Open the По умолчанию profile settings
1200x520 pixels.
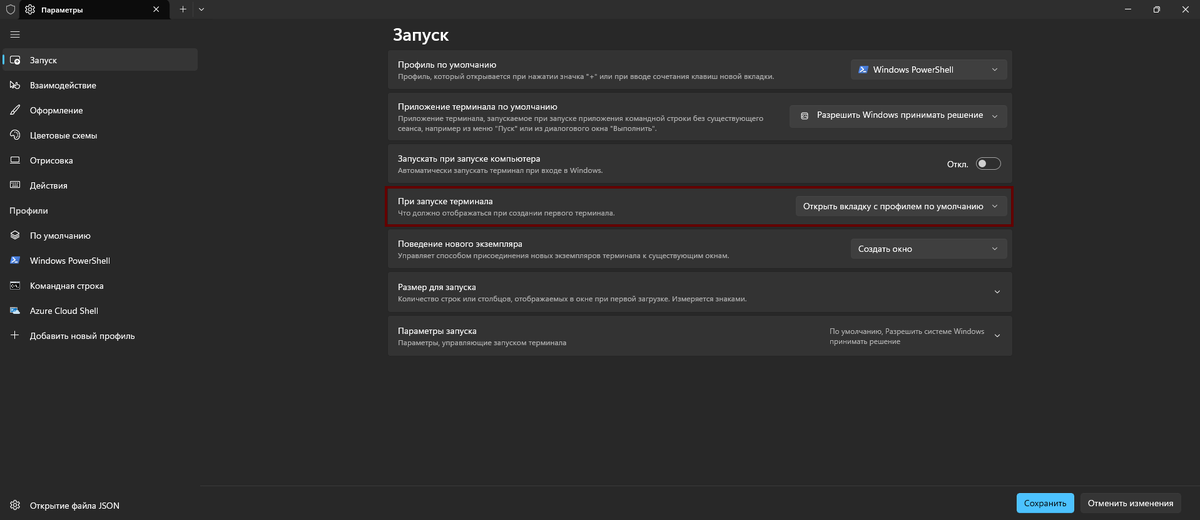pos(100,236)
